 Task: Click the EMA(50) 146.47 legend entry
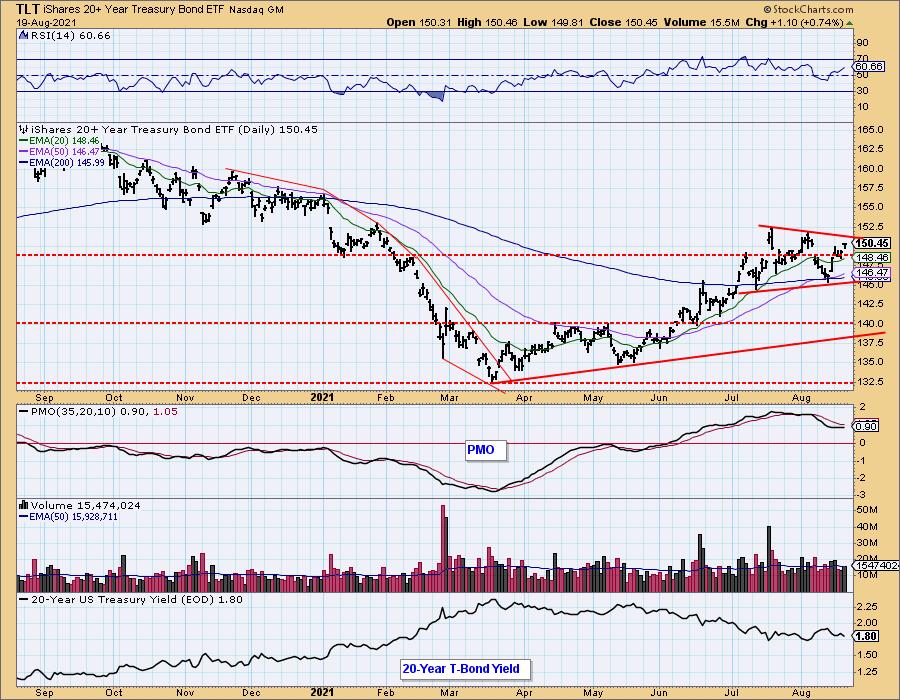point(60,151)
